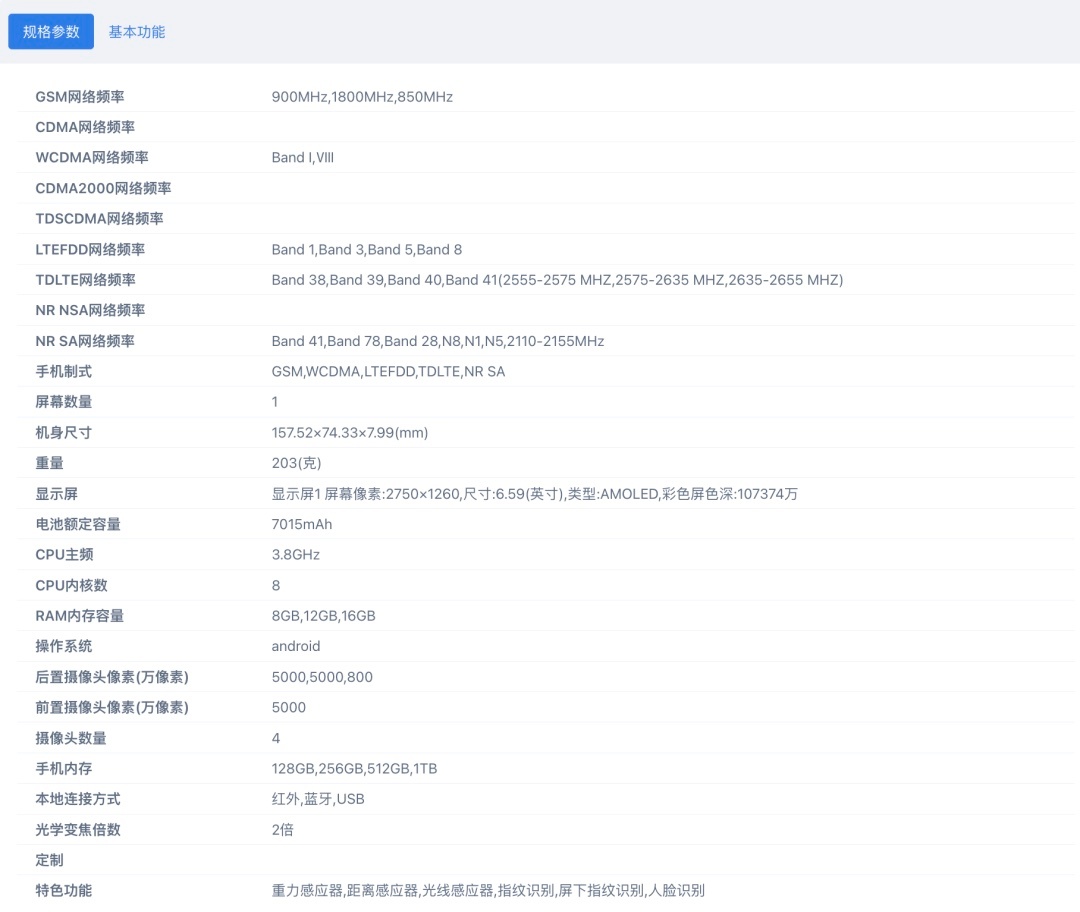Click the 电池额定容量 label
The image size is (1080, 912).
click(78, 524)
